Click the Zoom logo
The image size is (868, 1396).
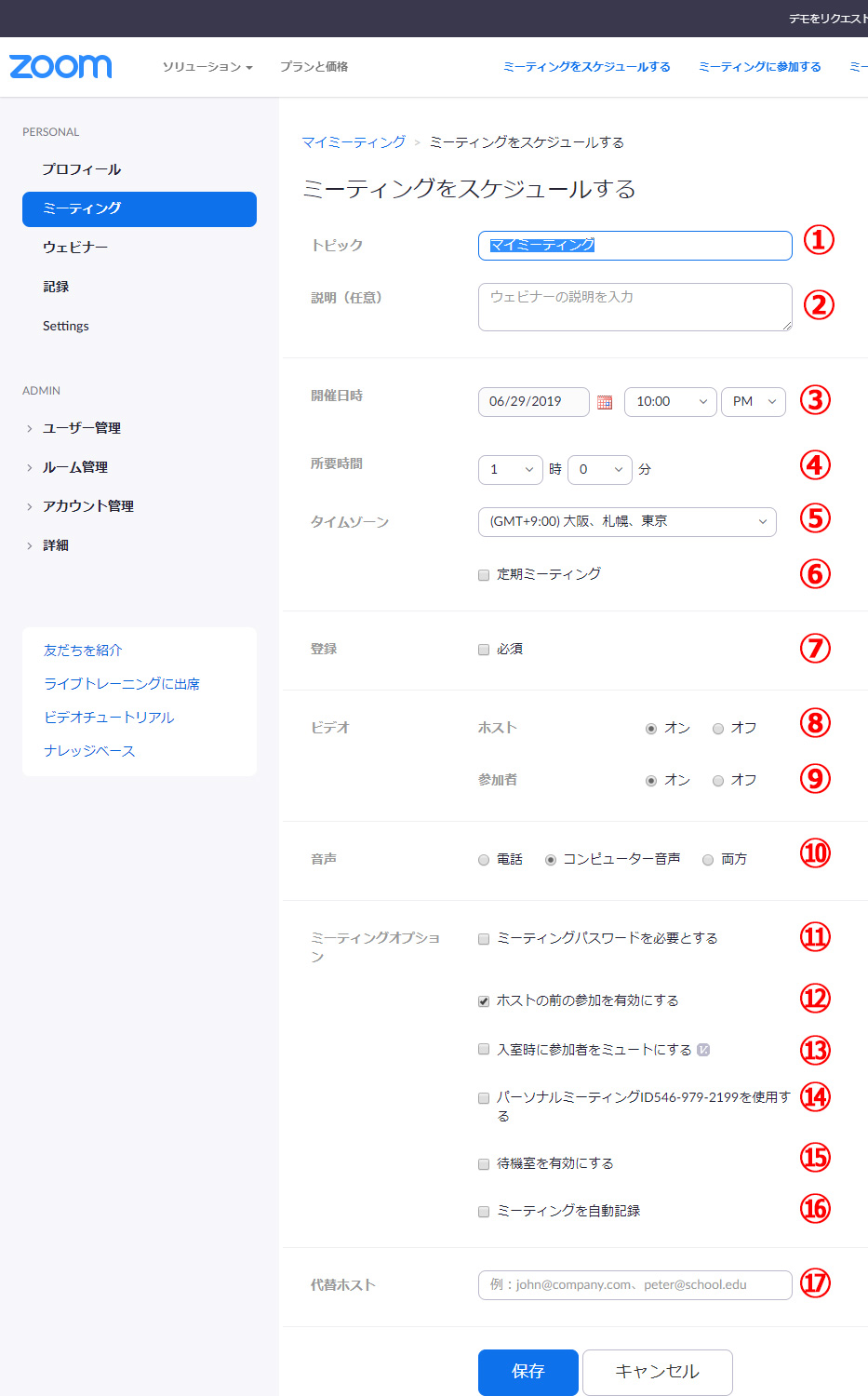(x=60, y=67)
